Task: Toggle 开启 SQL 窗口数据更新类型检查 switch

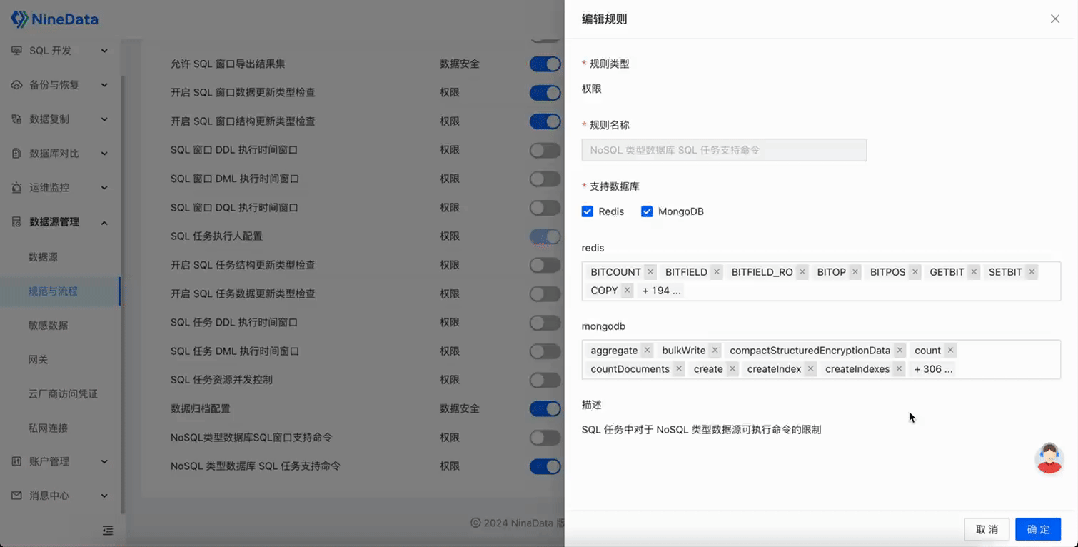Action: pyautogui.click(x=545, y=93)
